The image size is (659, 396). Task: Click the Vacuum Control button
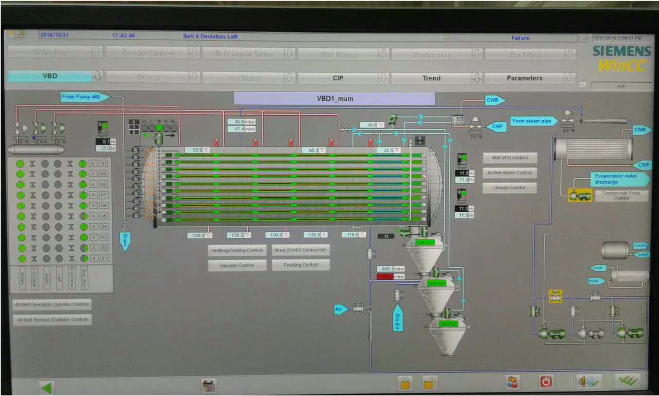tap(237, 265)
